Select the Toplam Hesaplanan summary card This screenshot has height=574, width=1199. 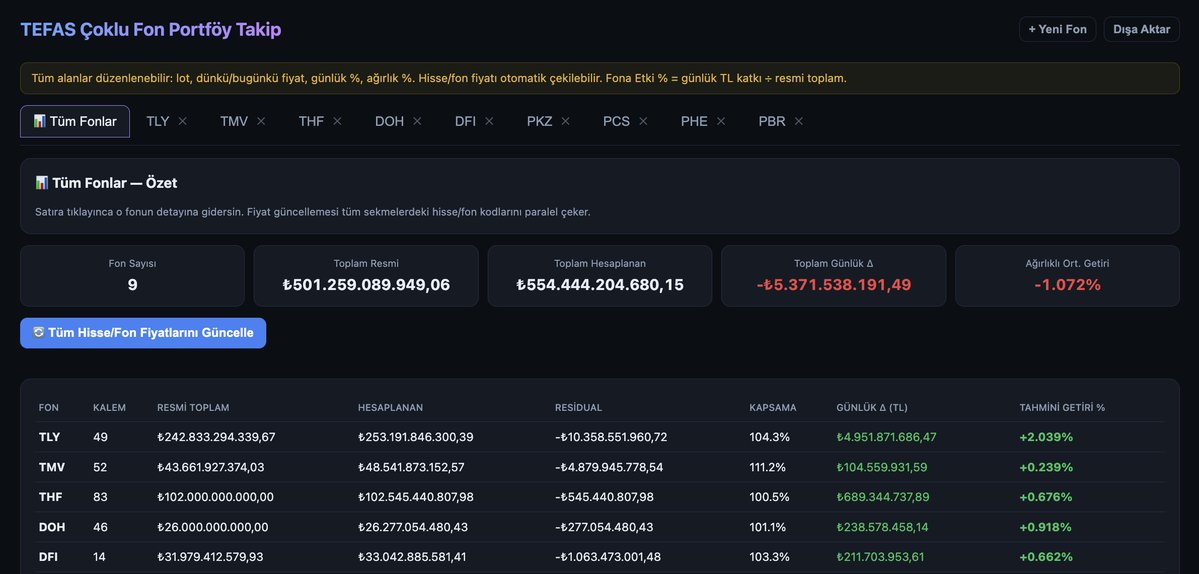point(600,276)
